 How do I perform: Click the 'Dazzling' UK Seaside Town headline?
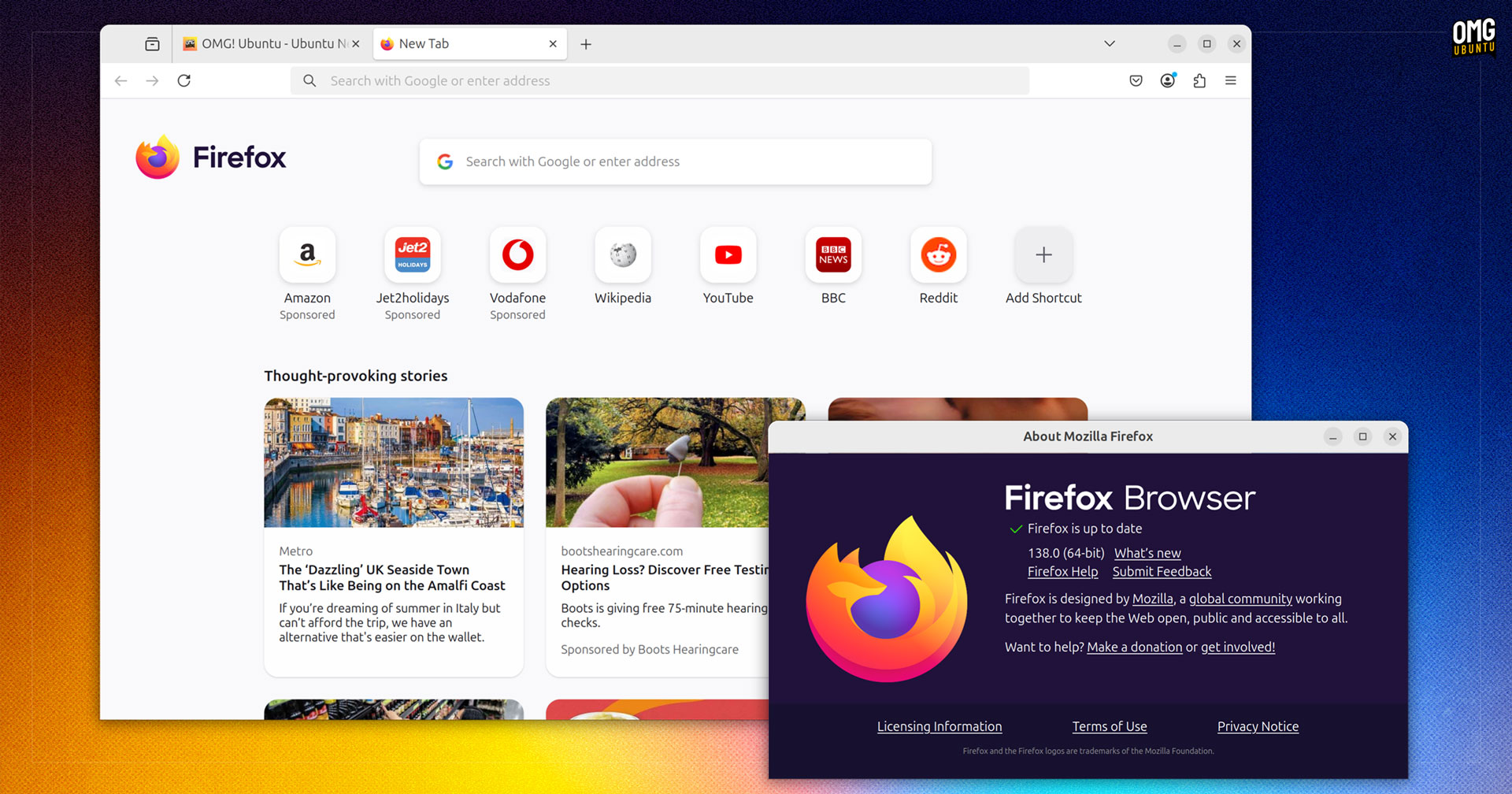click(x=392, y=577)
